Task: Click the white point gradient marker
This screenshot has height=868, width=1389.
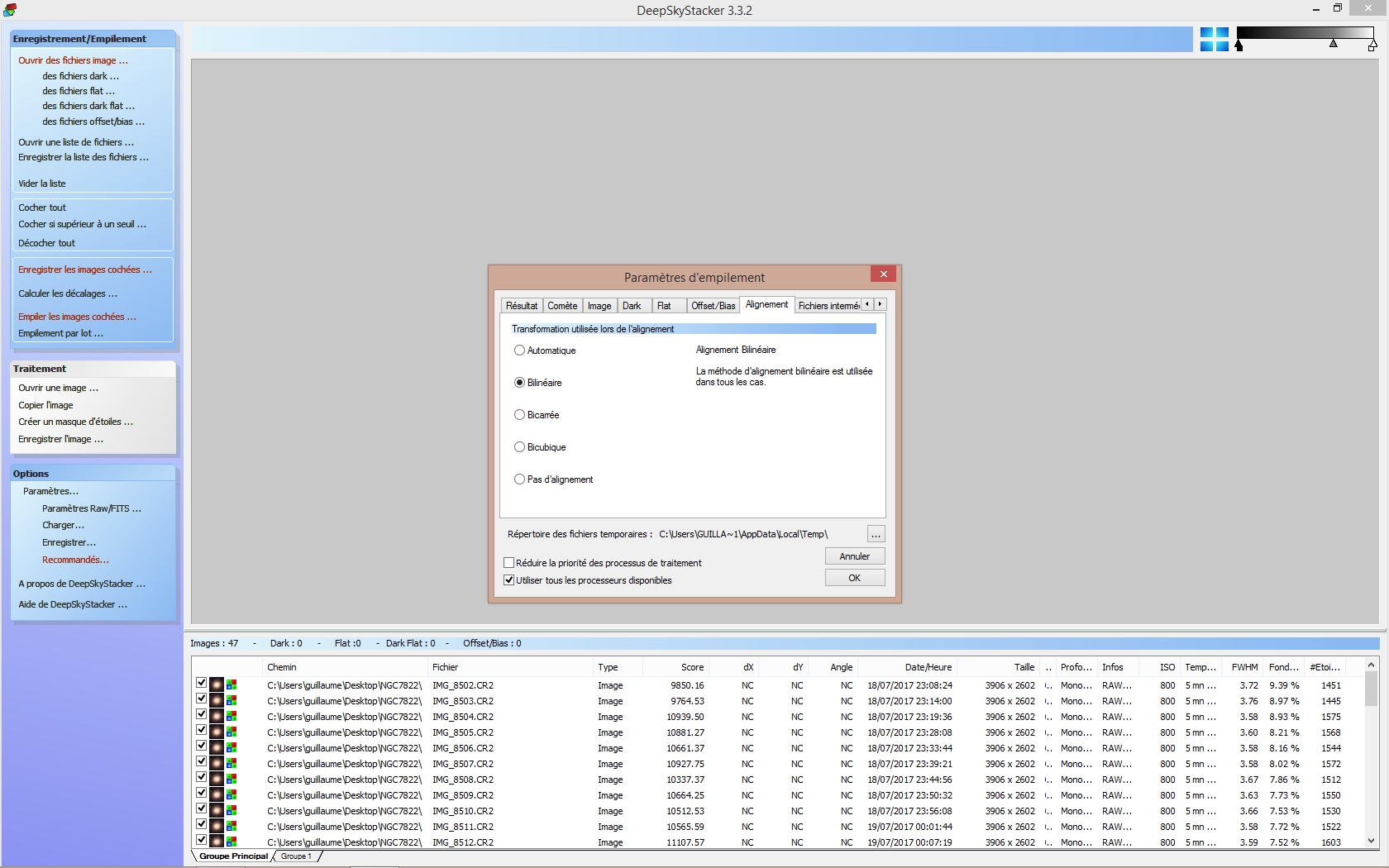Action: click(x=1372, y=46)
